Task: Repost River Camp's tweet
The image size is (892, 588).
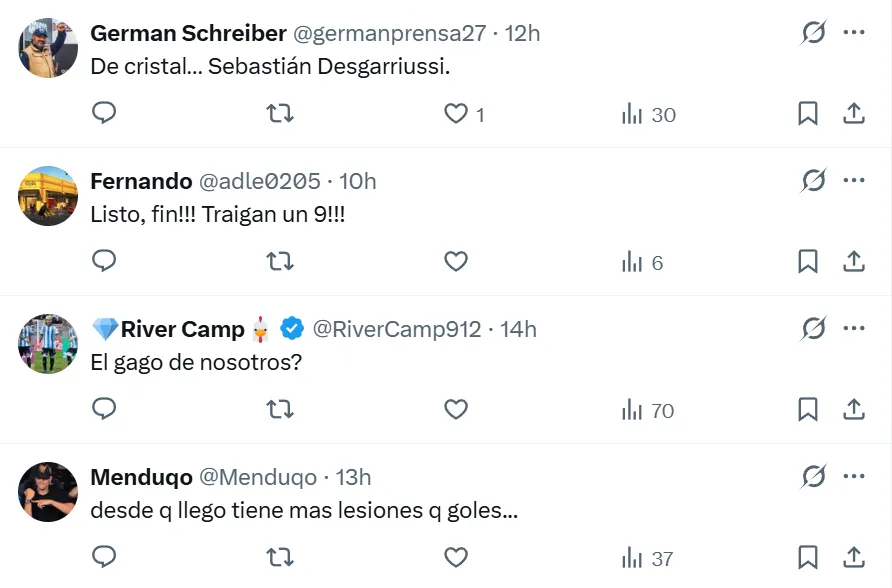Action: 280,410
